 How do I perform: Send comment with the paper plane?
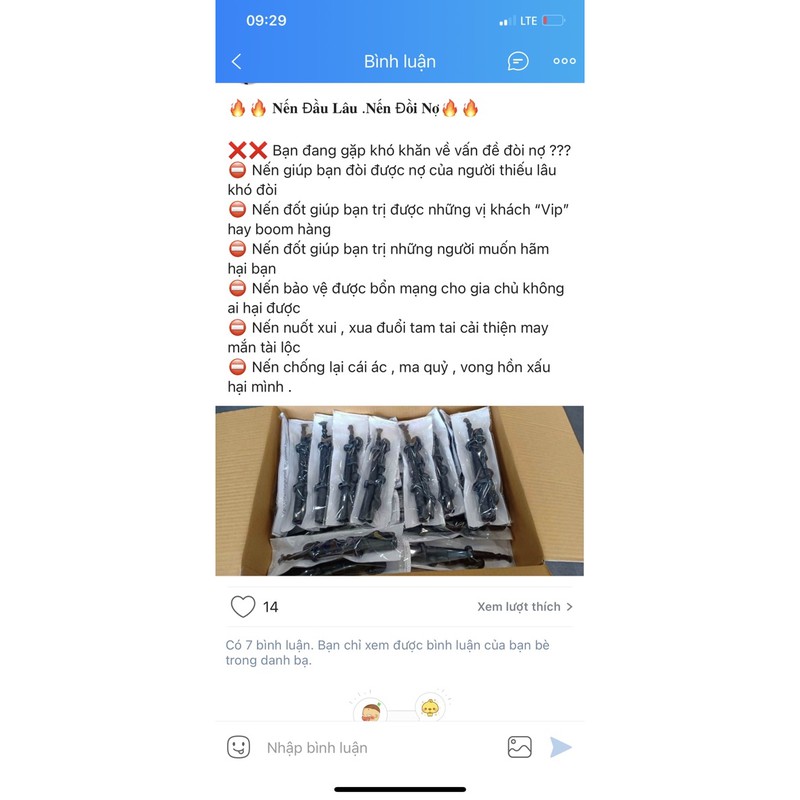point(560,747)
